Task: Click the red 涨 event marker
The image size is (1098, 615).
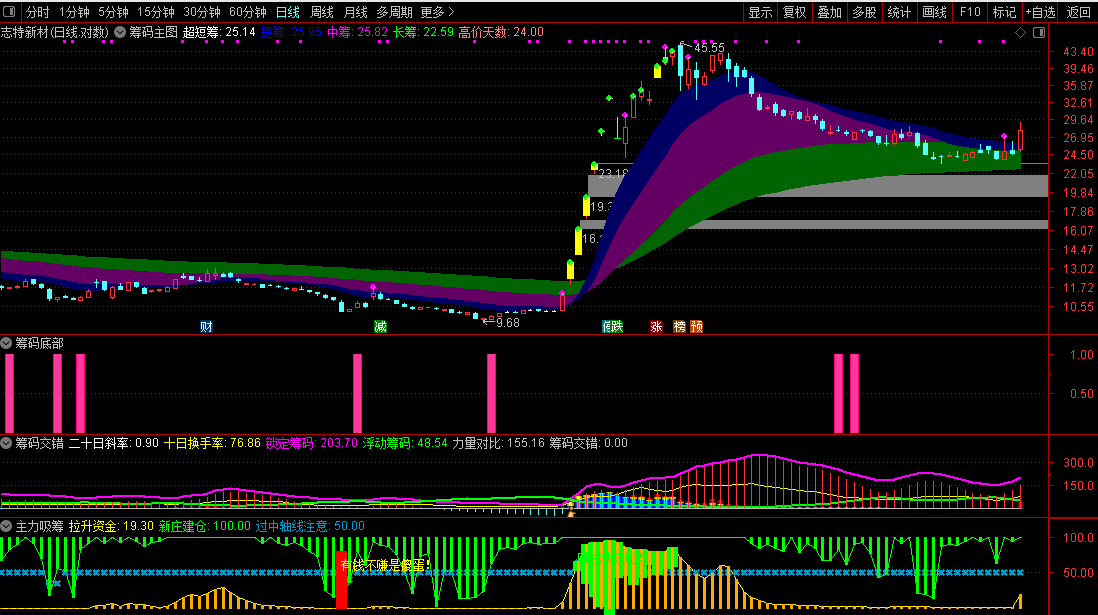Action: click(x=656, y=326)
